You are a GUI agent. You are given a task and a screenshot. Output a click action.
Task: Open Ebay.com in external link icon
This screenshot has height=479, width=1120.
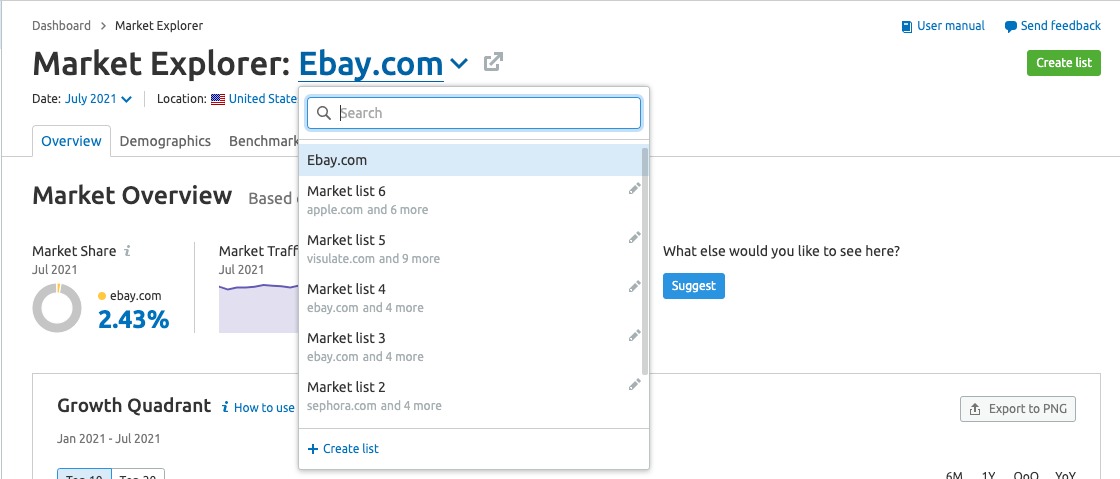(x=493, y=62)
